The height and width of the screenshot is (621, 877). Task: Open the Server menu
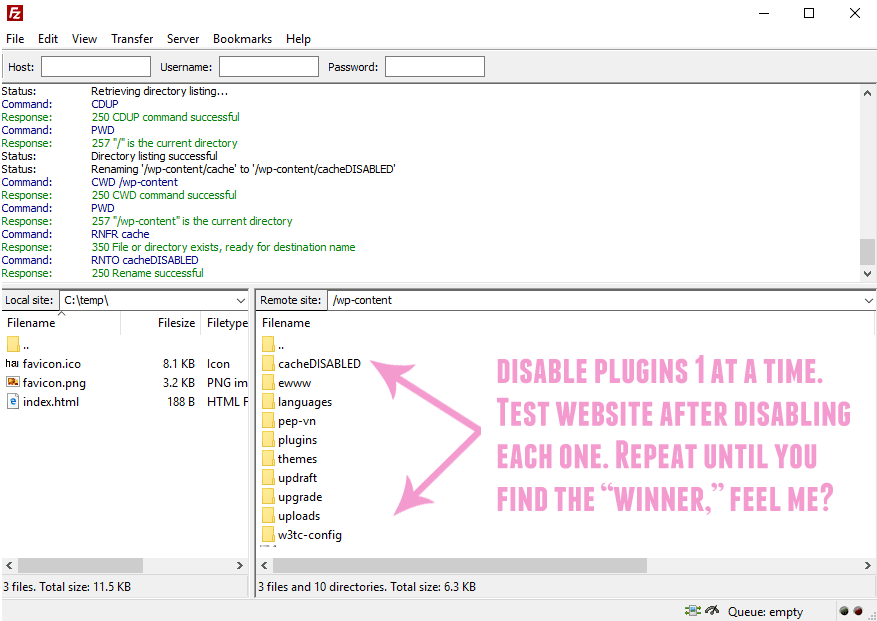tap(183, 39)
